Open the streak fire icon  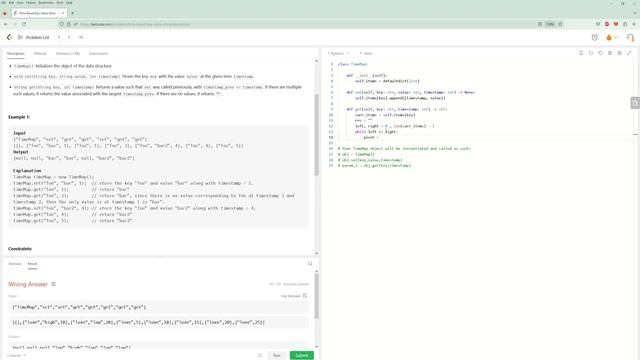point(609,37)
